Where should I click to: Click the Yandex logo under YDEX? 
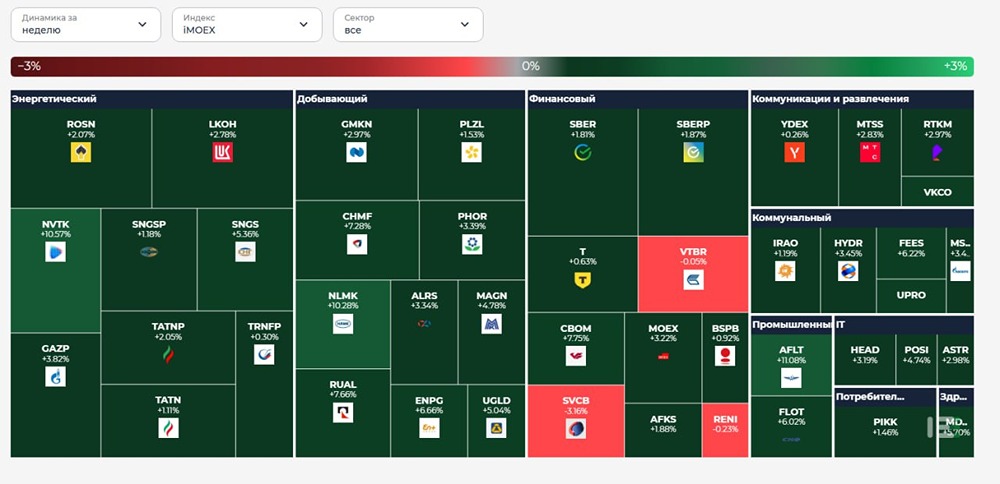tap(795, 152)
